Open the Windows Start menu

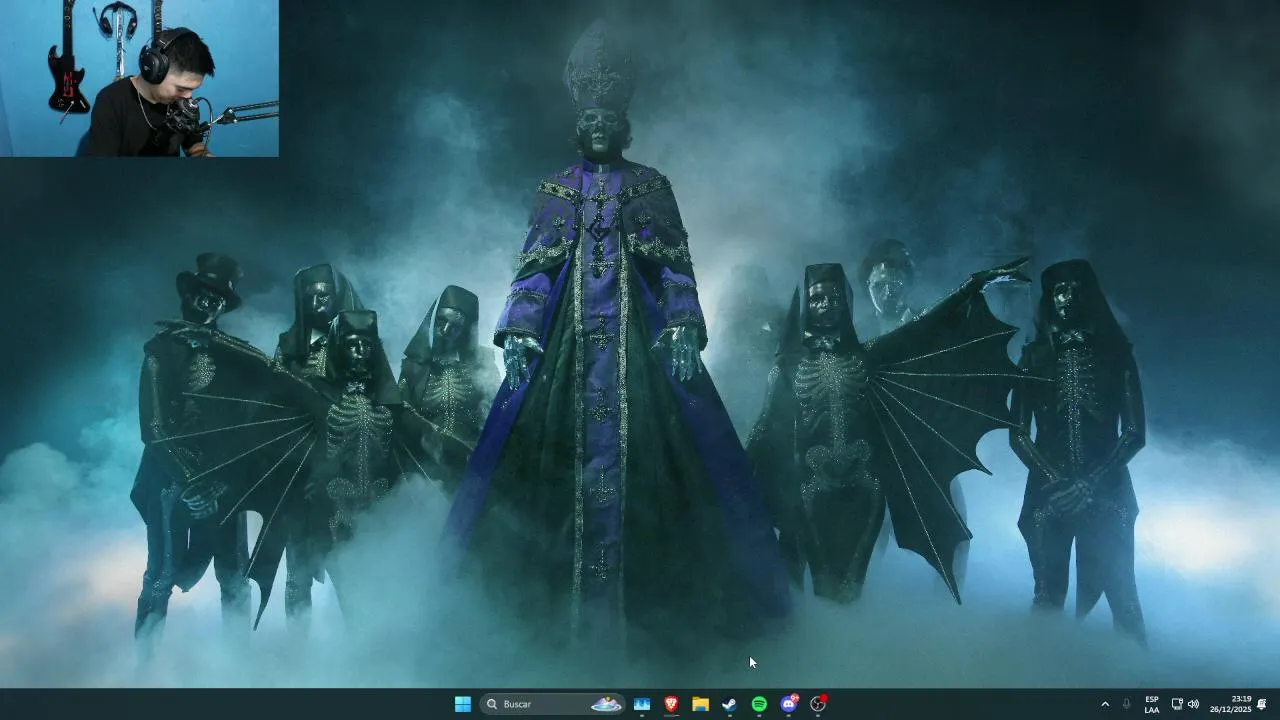(463, 704)
